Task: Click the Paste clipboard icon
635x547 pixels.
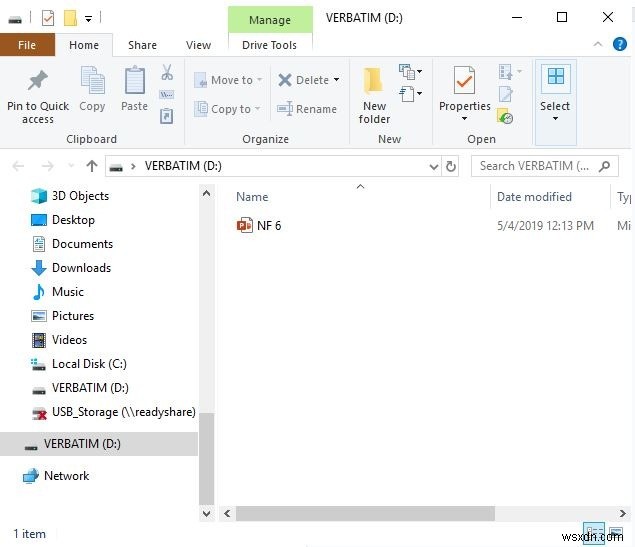Action: [134, 80]
